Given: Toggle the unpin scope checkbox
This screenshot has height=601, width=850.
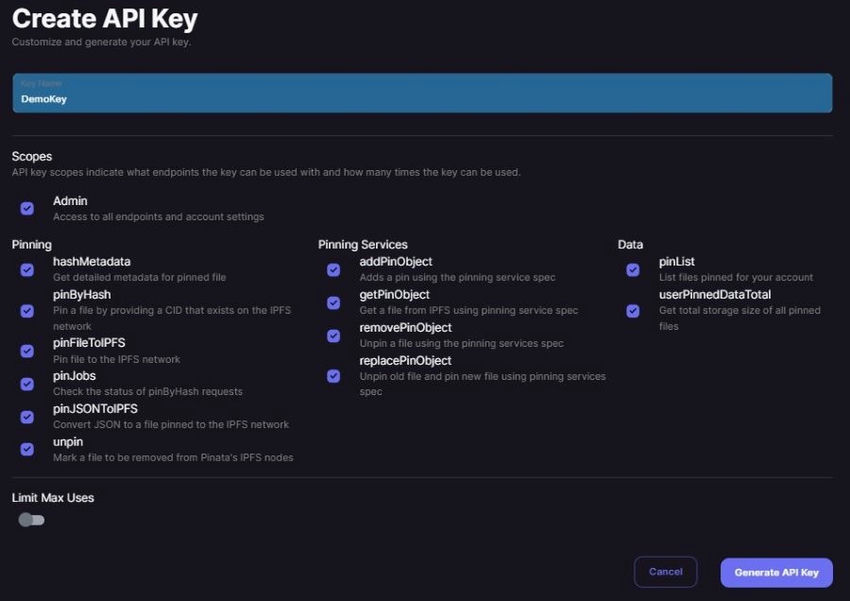Looking at the screenshot, I should click(27, 449).
